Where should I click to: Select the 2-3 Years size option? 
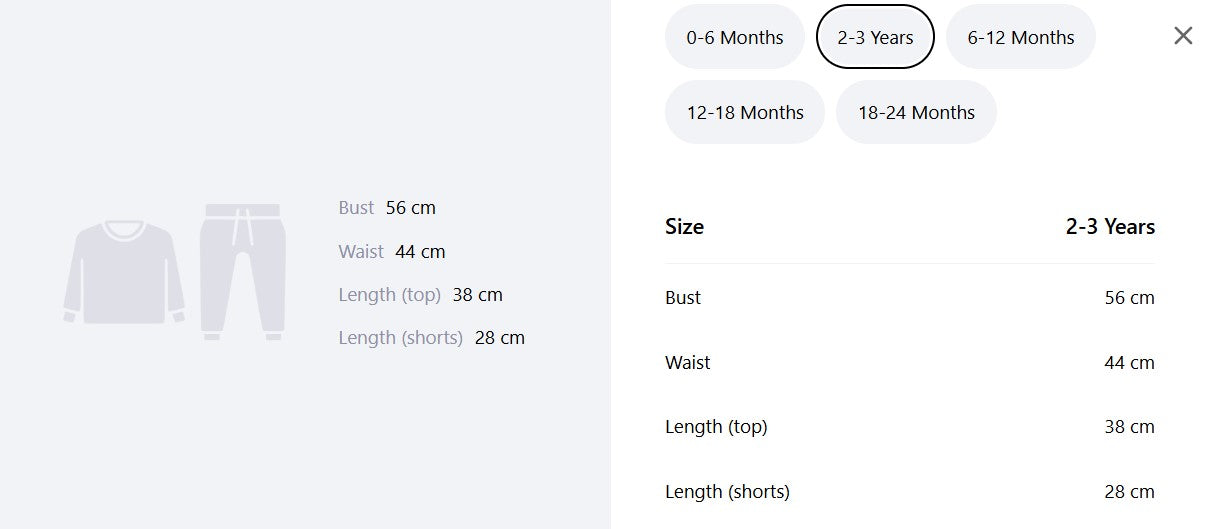point(876,37)
